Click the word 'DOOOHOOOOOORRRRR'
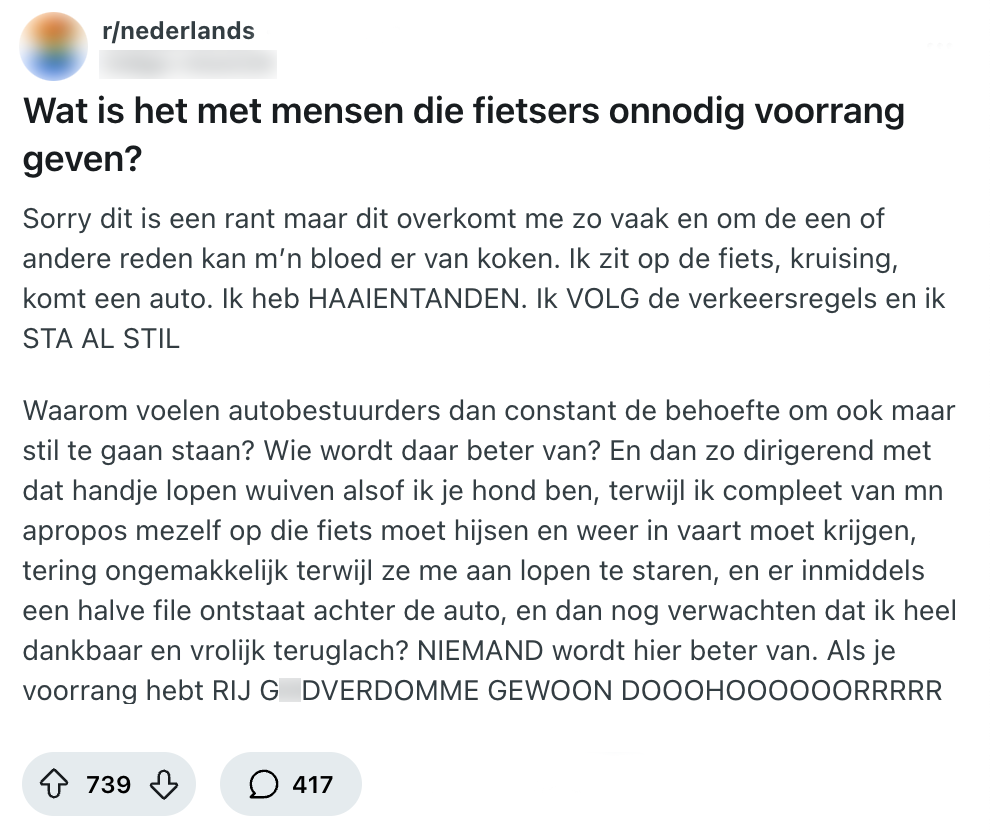 coord(782,691)
